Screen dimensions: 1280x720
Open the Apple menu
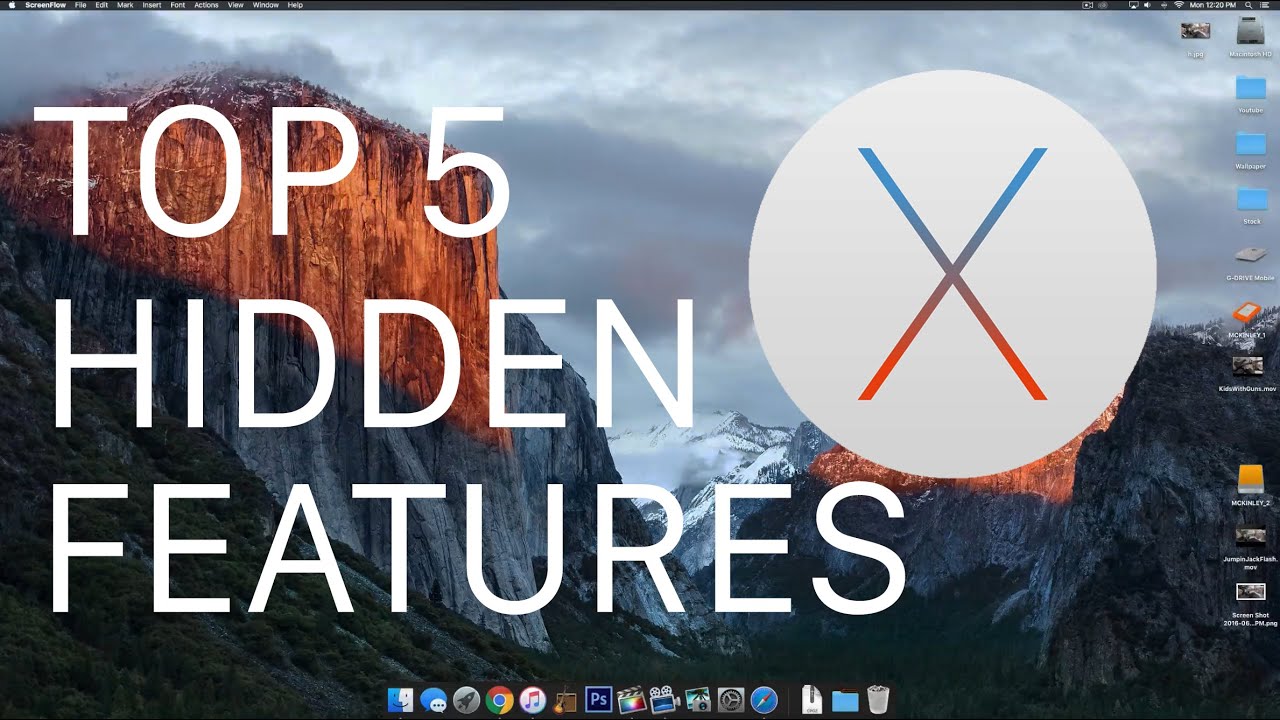pyautogui.click(x=10, y=5)
